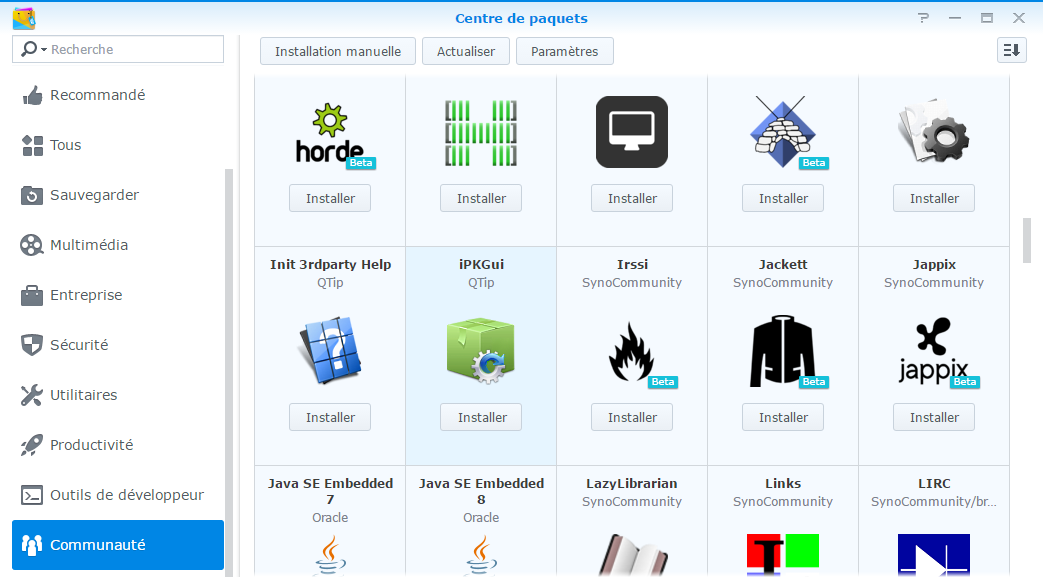Click the "Jappix" package title
The image size is (1043, 577).
(x=934, y=264)
